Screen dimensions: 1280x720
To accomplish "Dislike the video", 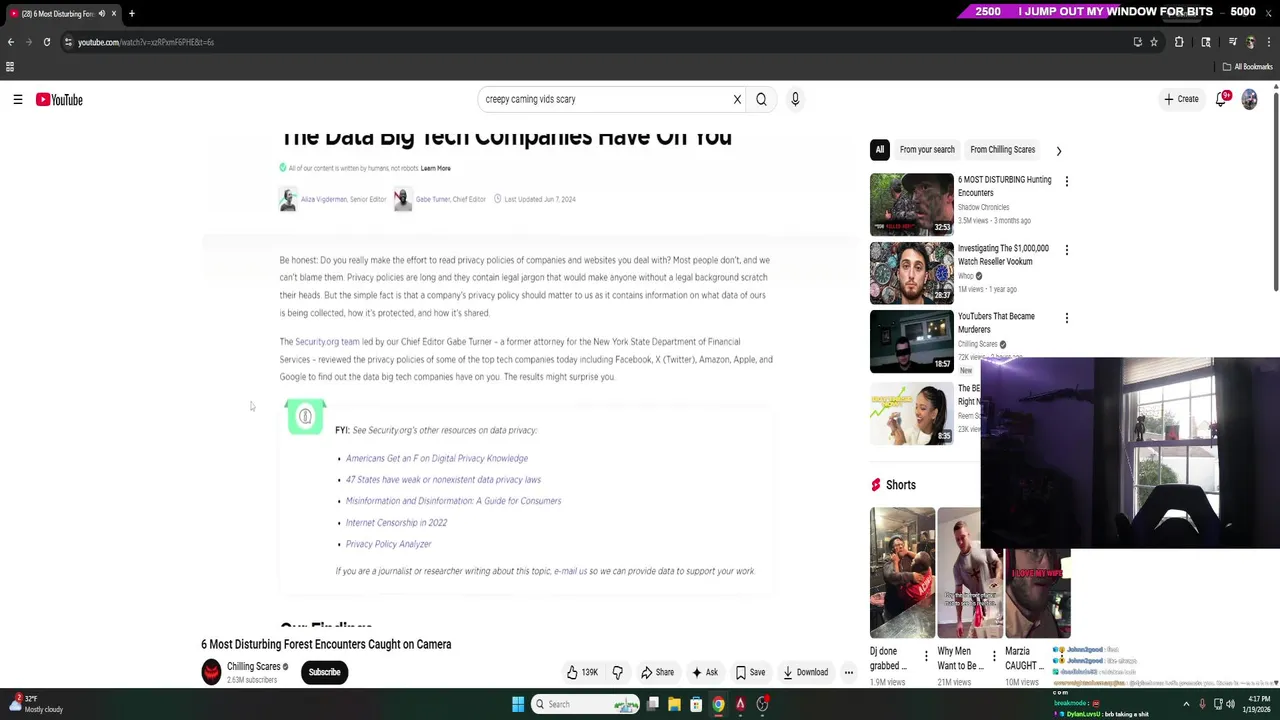I will click(x=617, y=673).
